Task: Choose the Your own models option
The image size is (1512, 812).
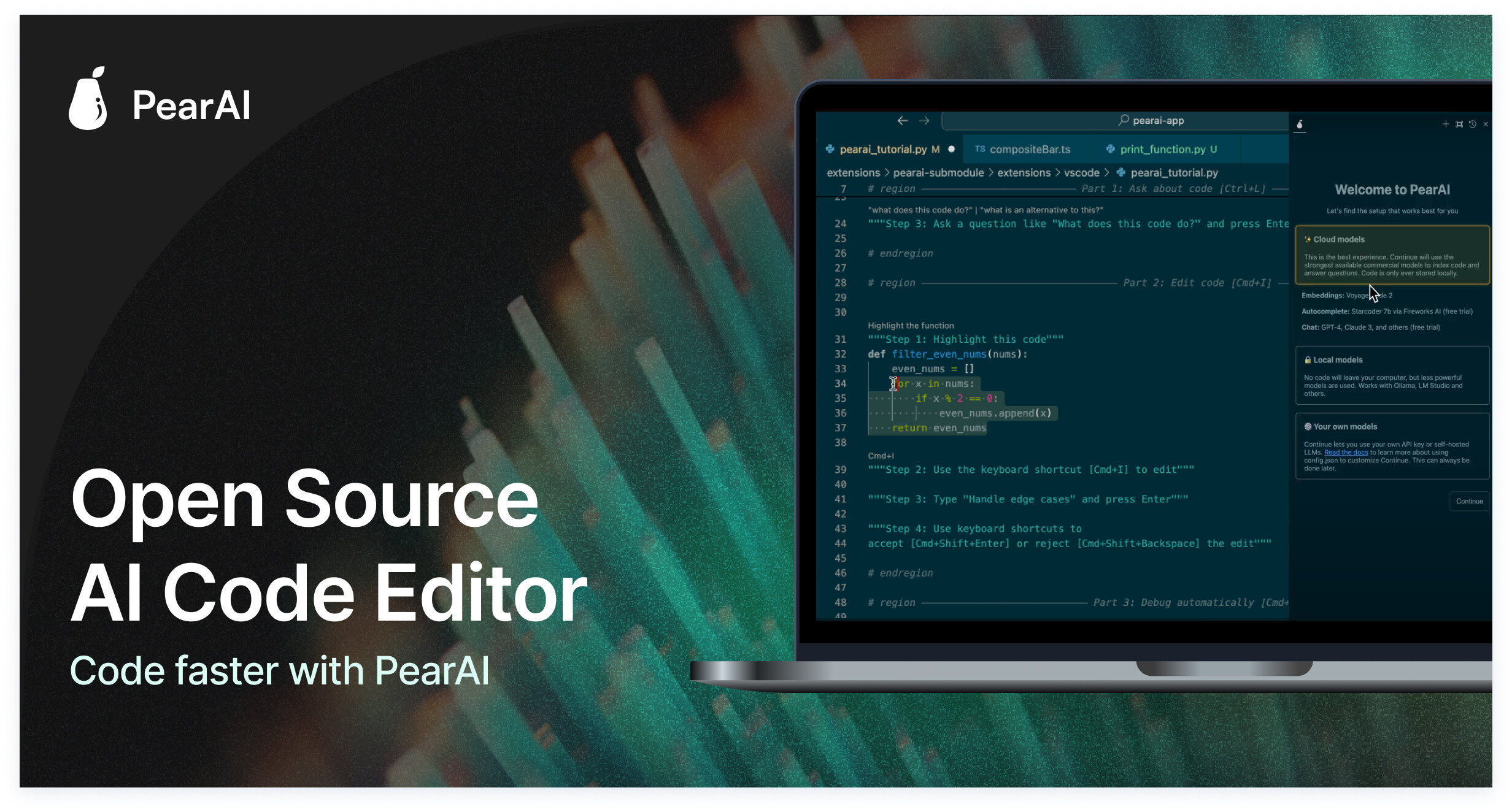Action: click(1392, 446)
